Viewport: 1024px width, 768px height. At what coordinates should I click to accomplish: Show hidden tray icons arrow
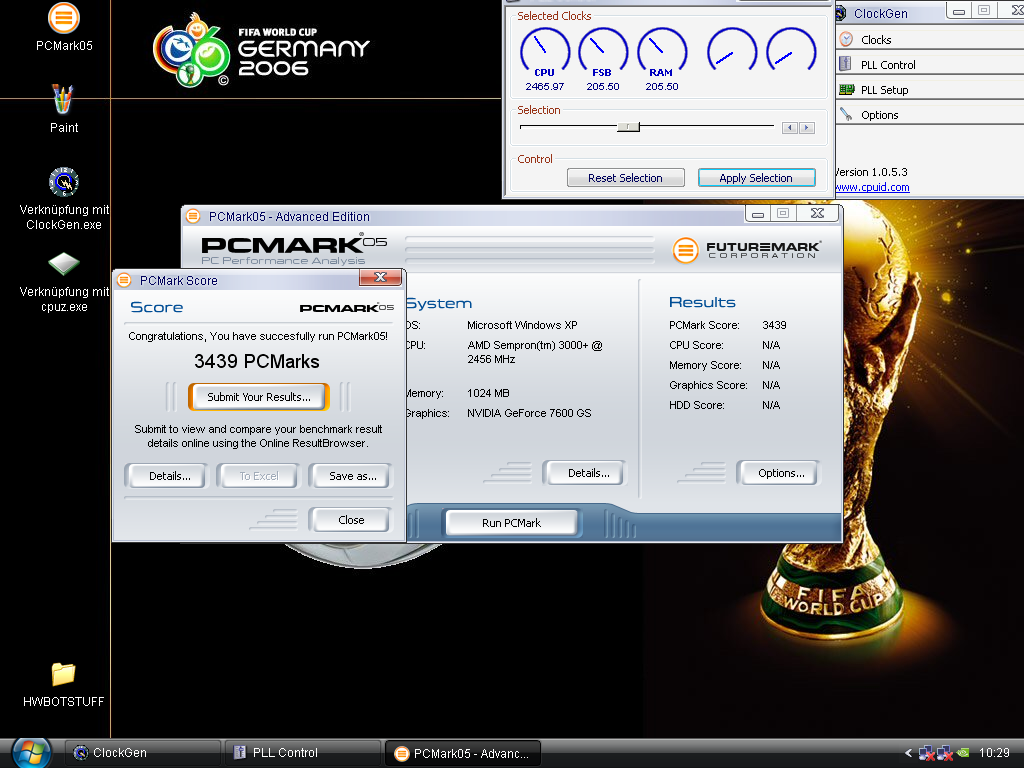click(908, 753)
